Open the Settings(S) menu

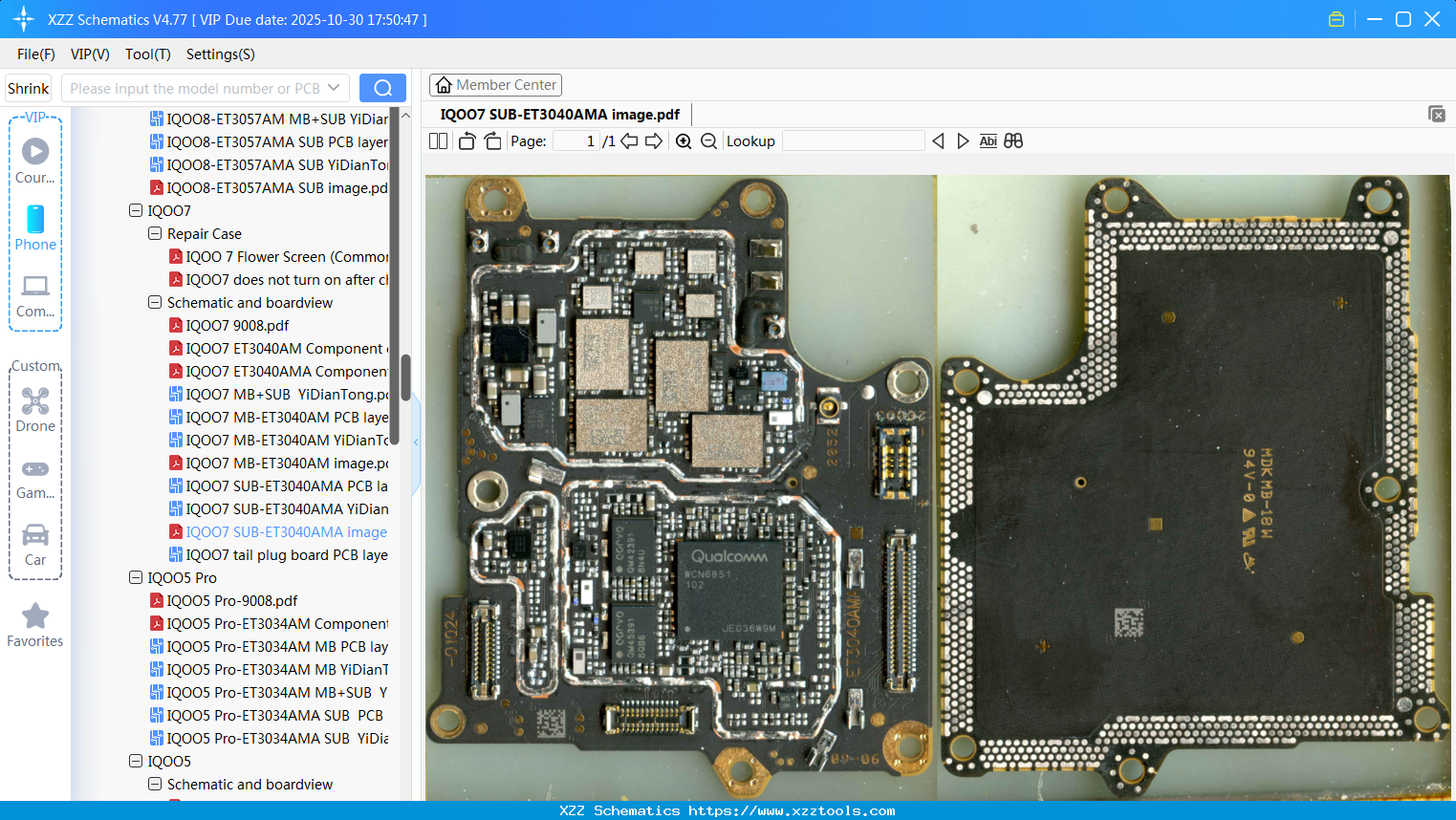coord(221,54)
